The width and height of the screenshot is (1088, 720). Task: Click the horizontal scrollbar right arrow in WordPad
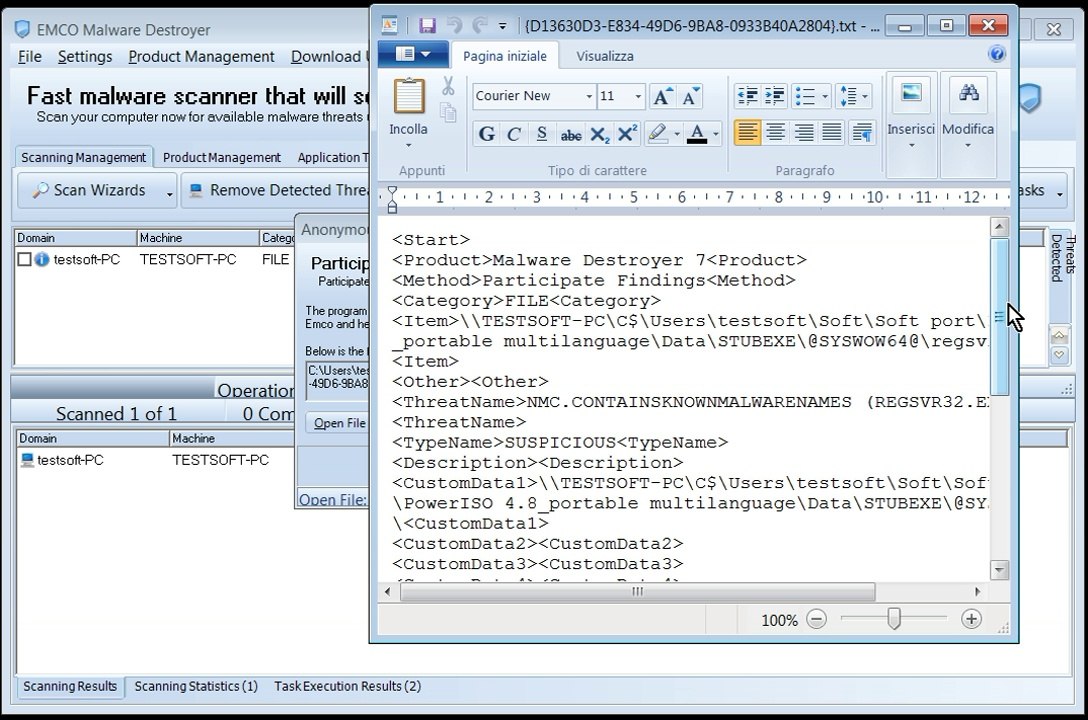[x=978, y=592]
